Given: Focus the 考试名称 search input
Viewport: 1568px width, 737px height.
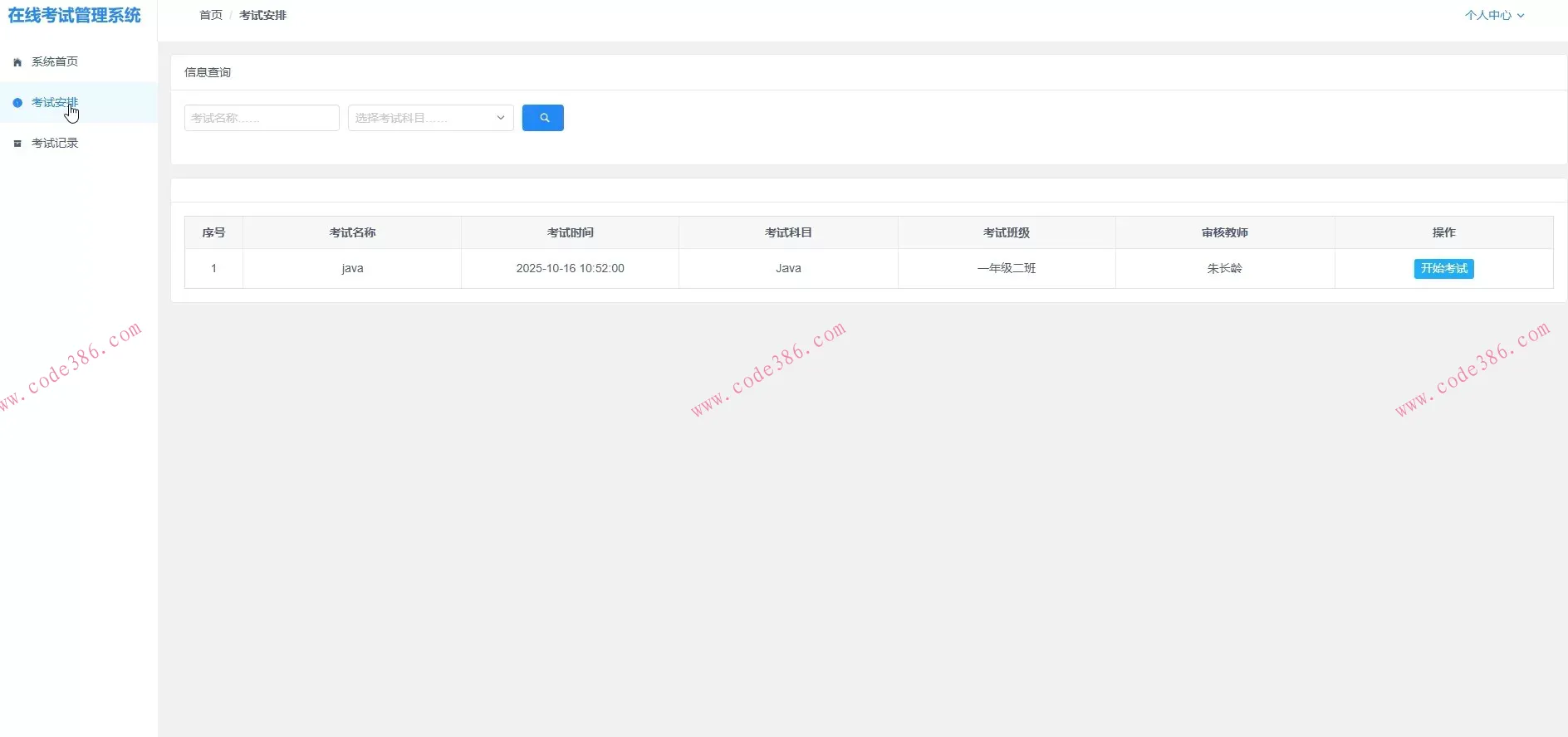Looking at the screenshot, I should pyautogui.click(x=262, y=118).
